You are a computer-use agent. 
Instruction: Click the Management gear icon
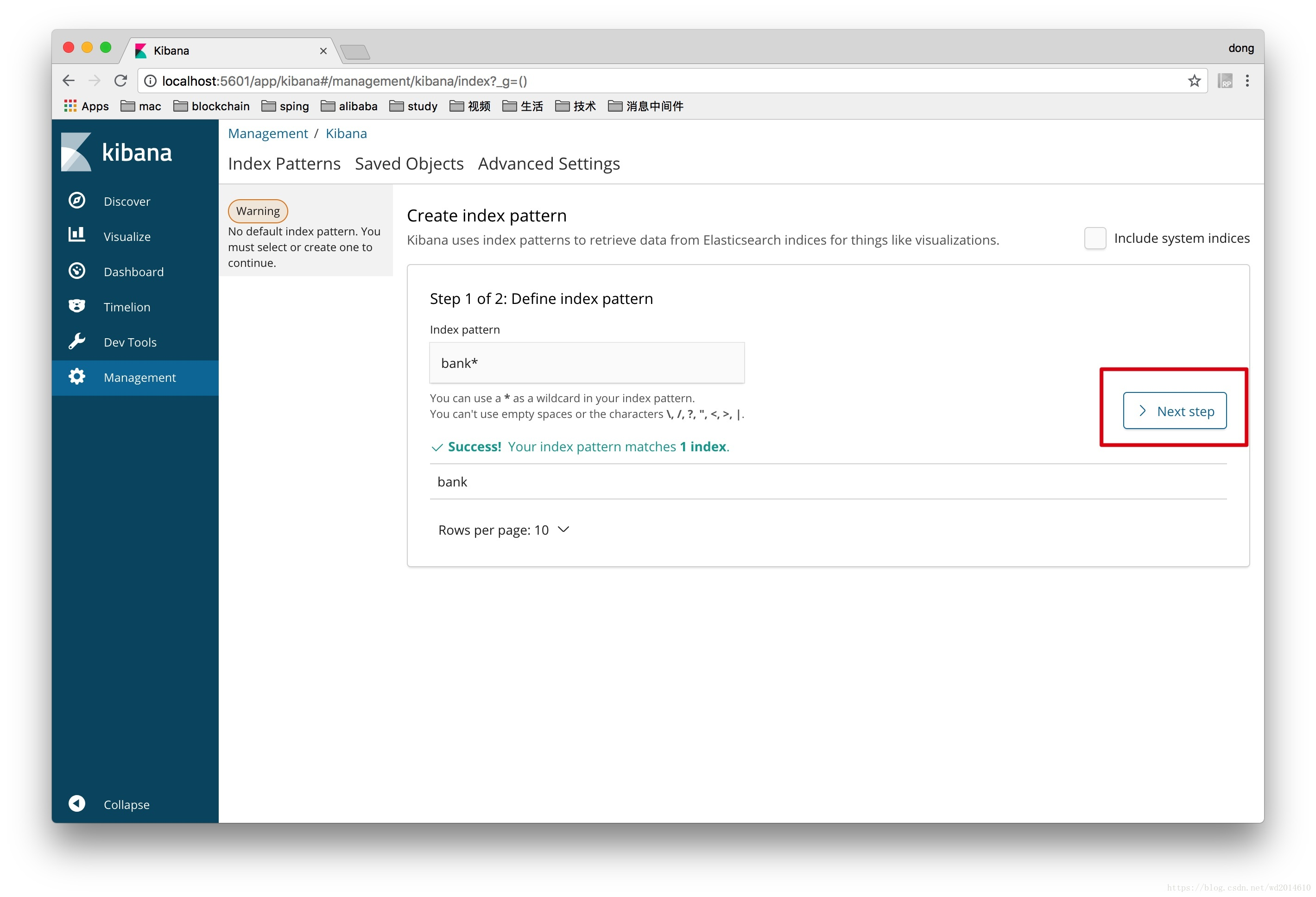77,377
